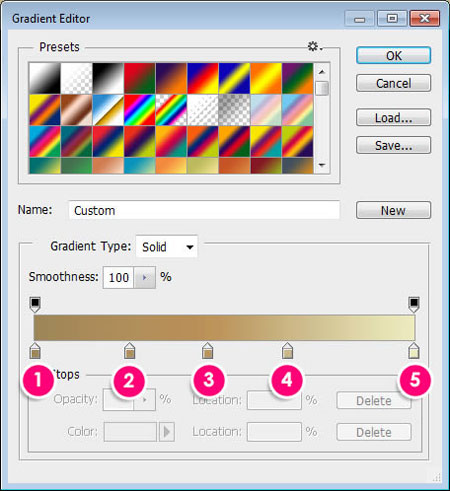Click the opacity Location field
Viewport: 450px width, 491px height.
(274, 399)
